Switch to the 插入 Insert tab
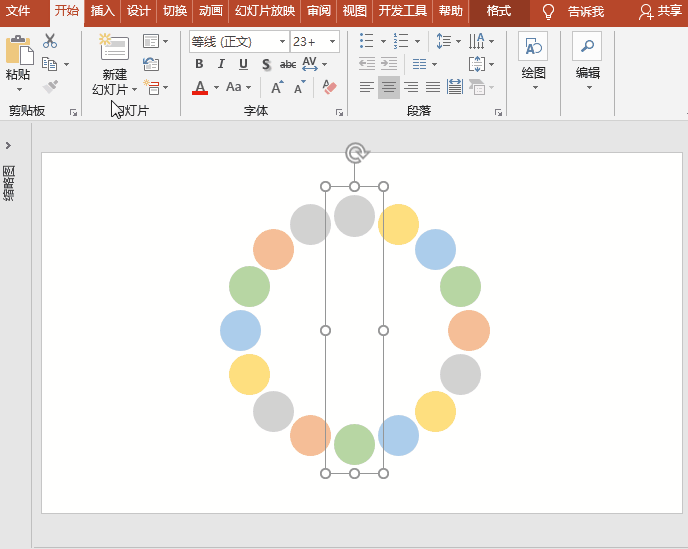The image size is (688, 549). 102,11
